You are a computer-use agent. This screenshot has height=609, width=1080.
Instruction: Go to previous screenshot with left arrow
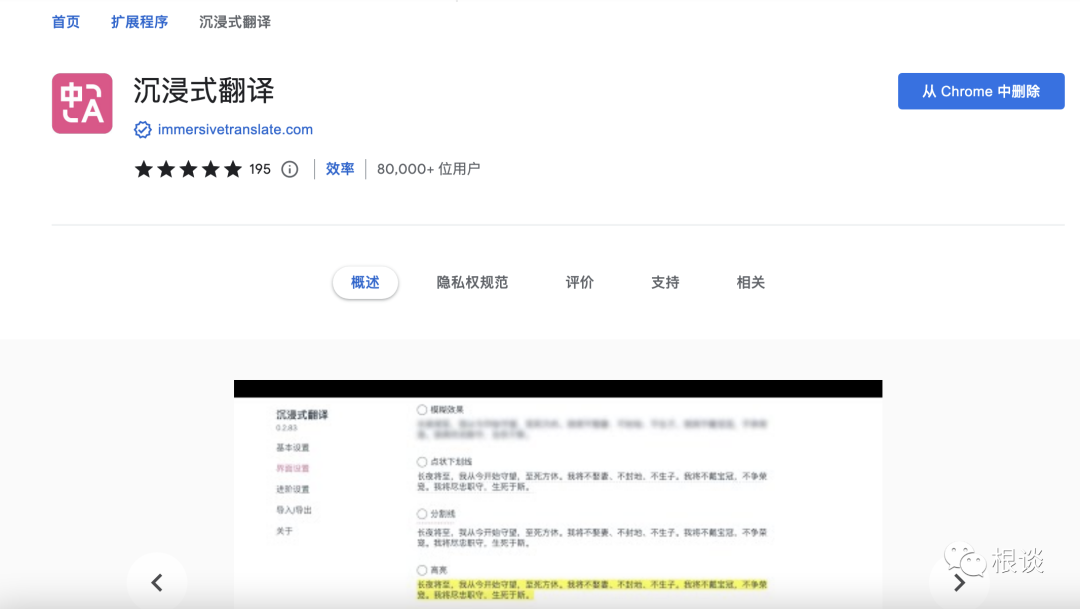[x=156, y=582]
